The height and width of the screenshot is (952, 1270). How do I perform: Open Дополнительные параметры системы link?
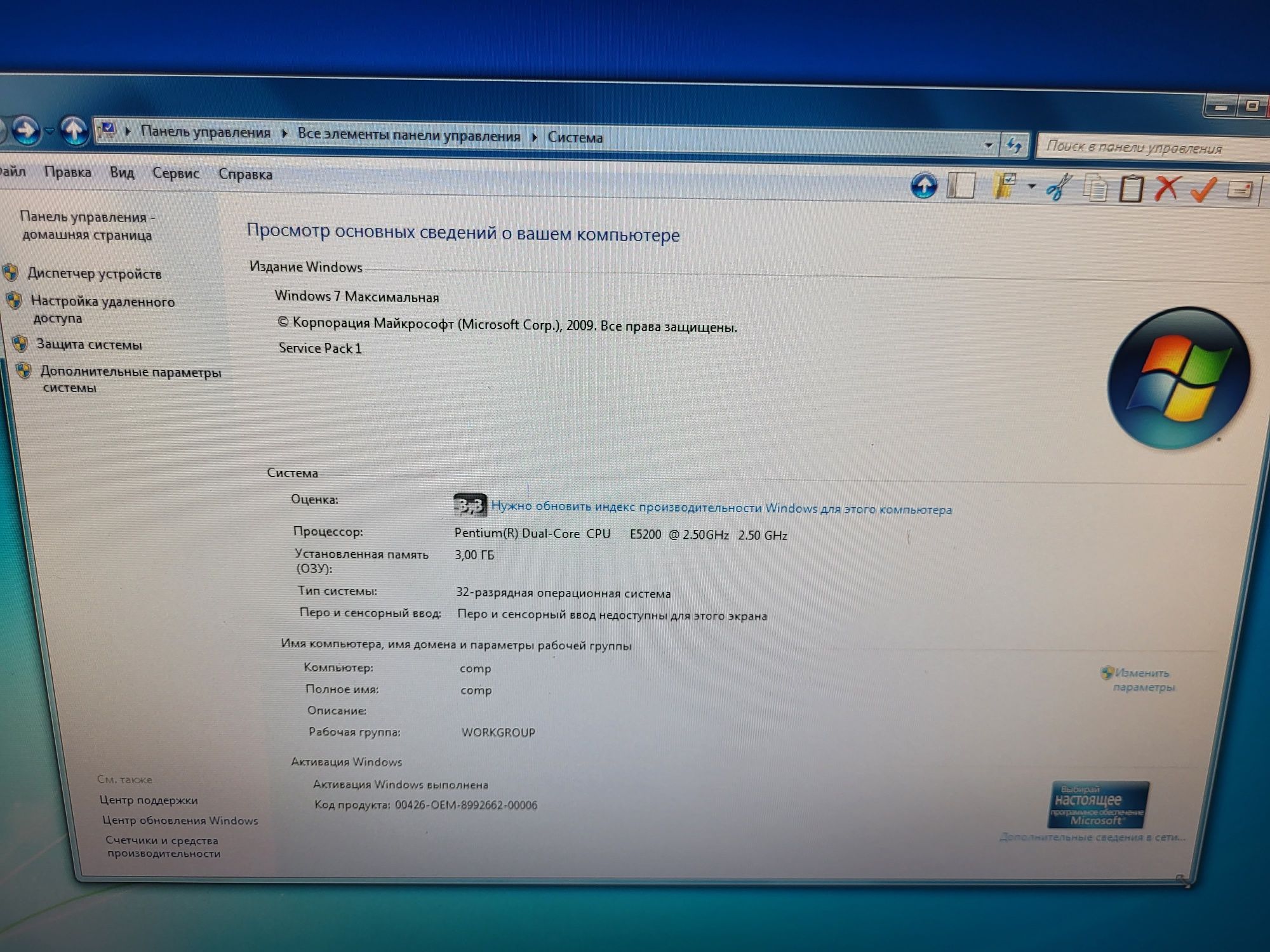click(x=131, y=380)
